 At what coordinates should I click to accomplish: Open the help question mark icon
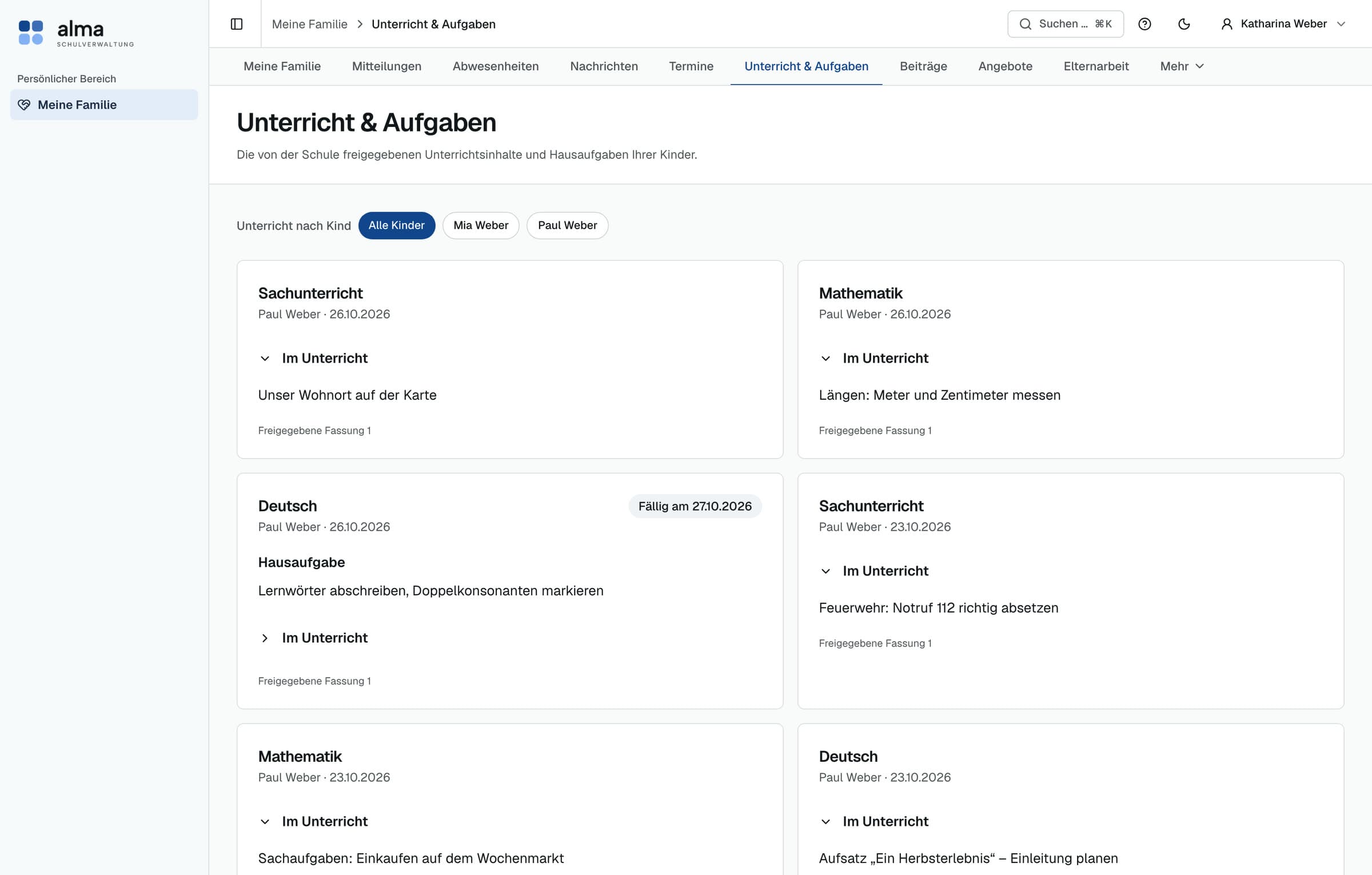[x=1144, y=24]
